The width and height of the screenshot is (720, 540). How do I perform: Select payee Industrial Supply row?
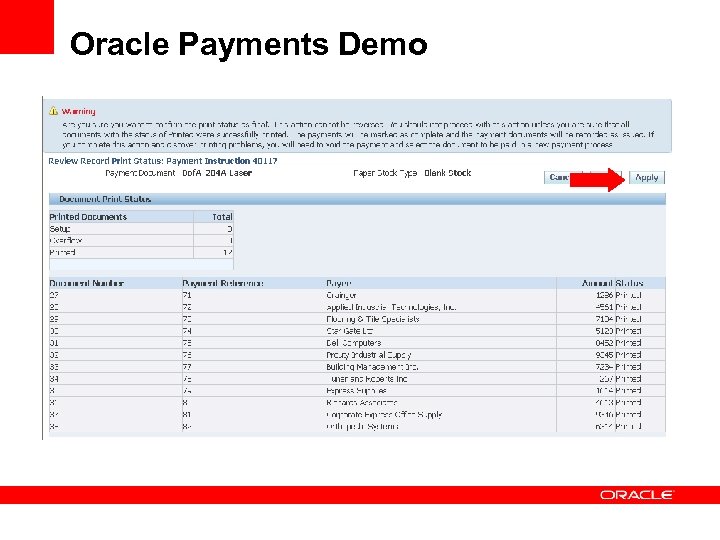[x=369, y=355]
